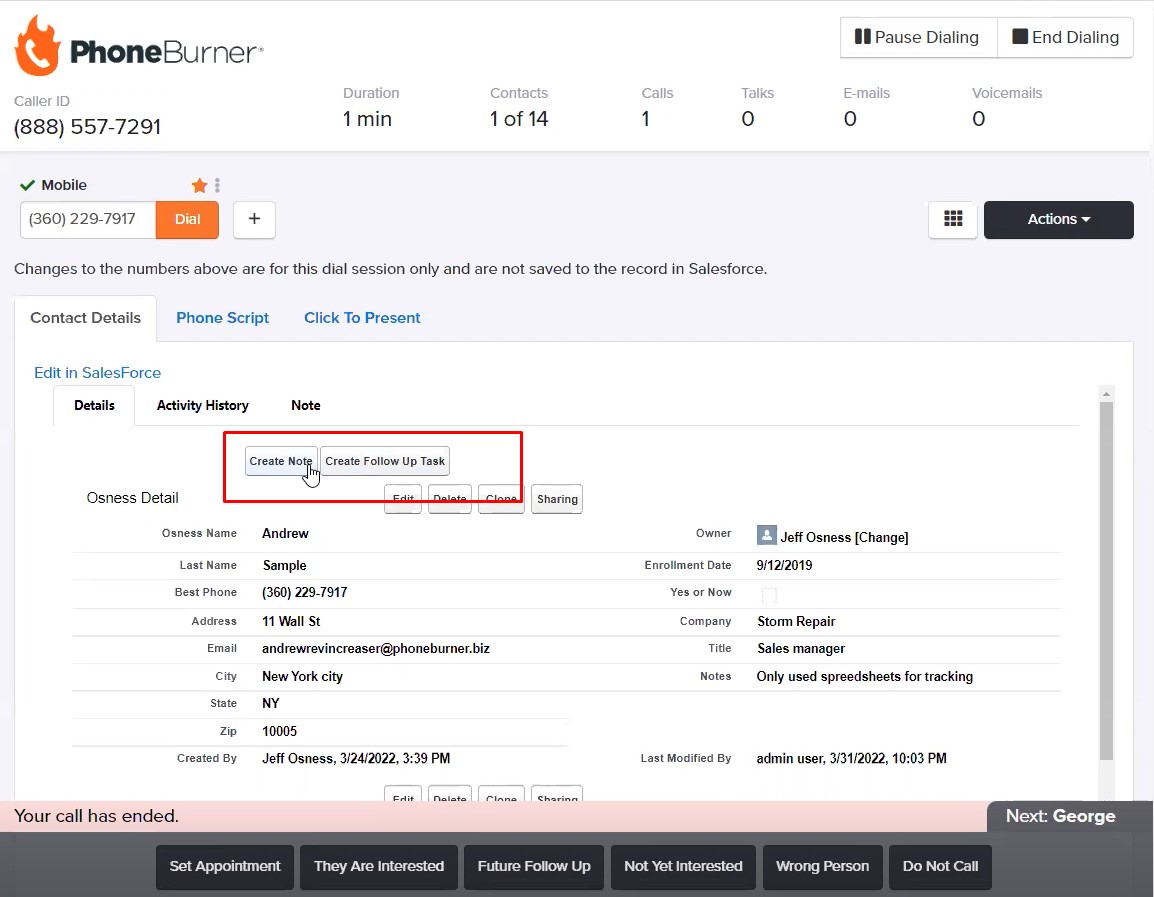
Task: Open the Click To Present tab
Action: pos(362,318)
